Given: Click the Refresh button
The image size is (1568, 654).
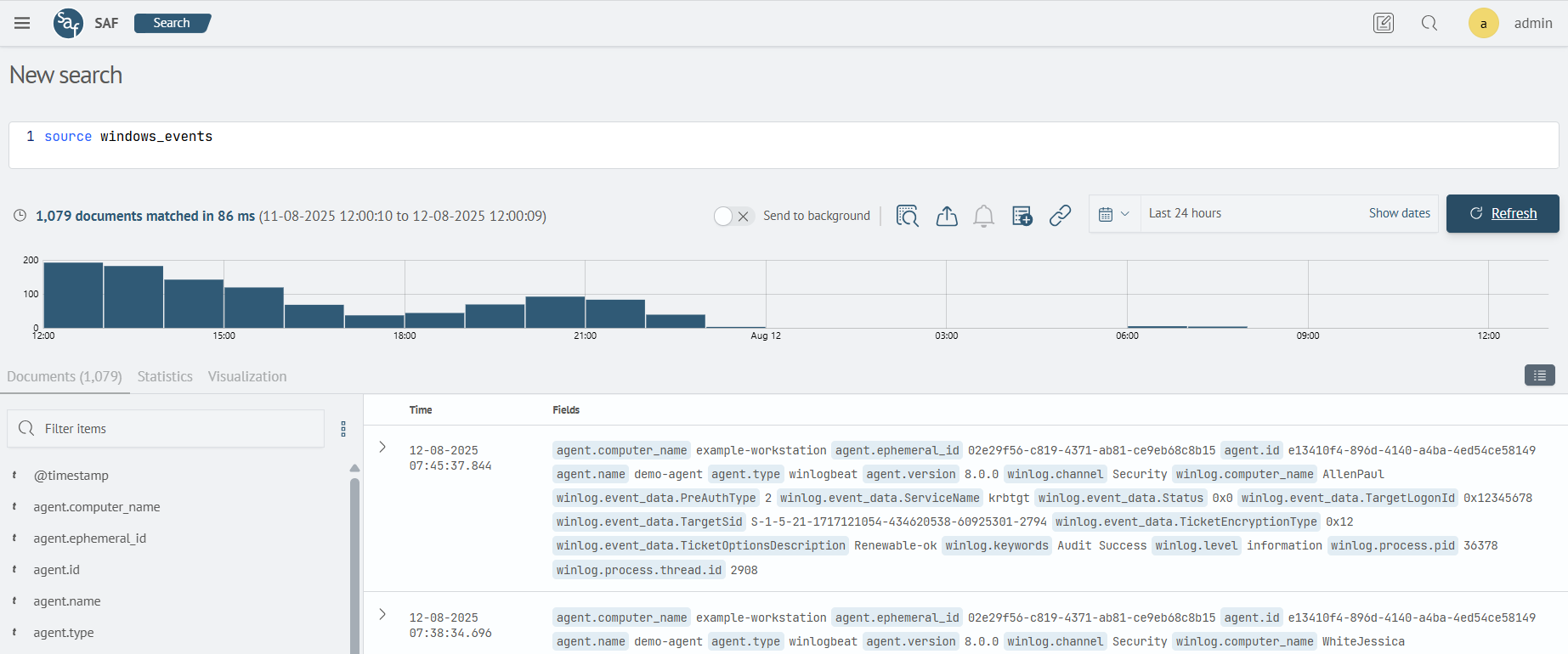Looking at the screenshot, I should pyautogui.click(x=1503, y=213).
